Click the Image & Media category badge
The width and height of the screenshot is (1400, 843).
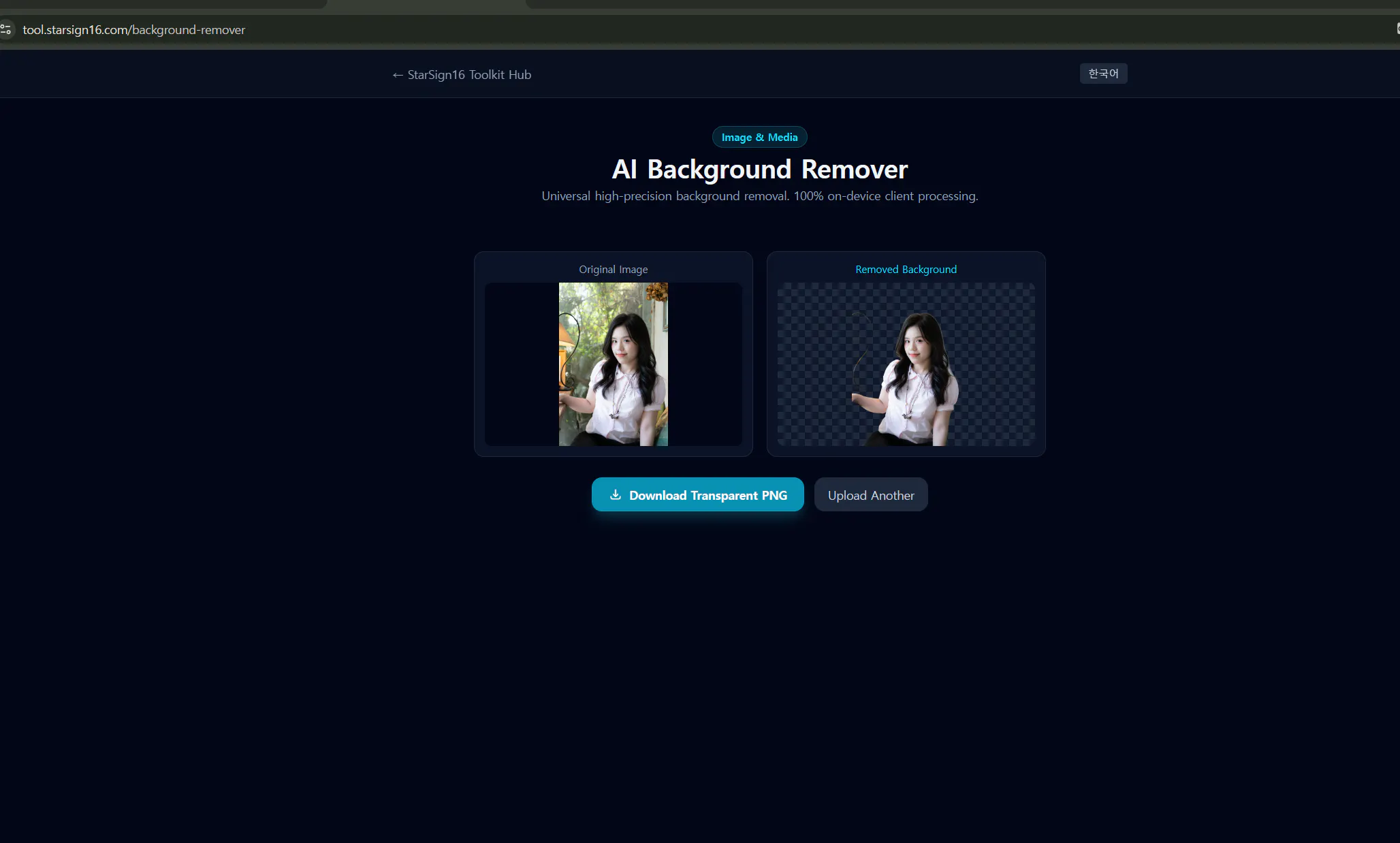[x=759, y=138]
